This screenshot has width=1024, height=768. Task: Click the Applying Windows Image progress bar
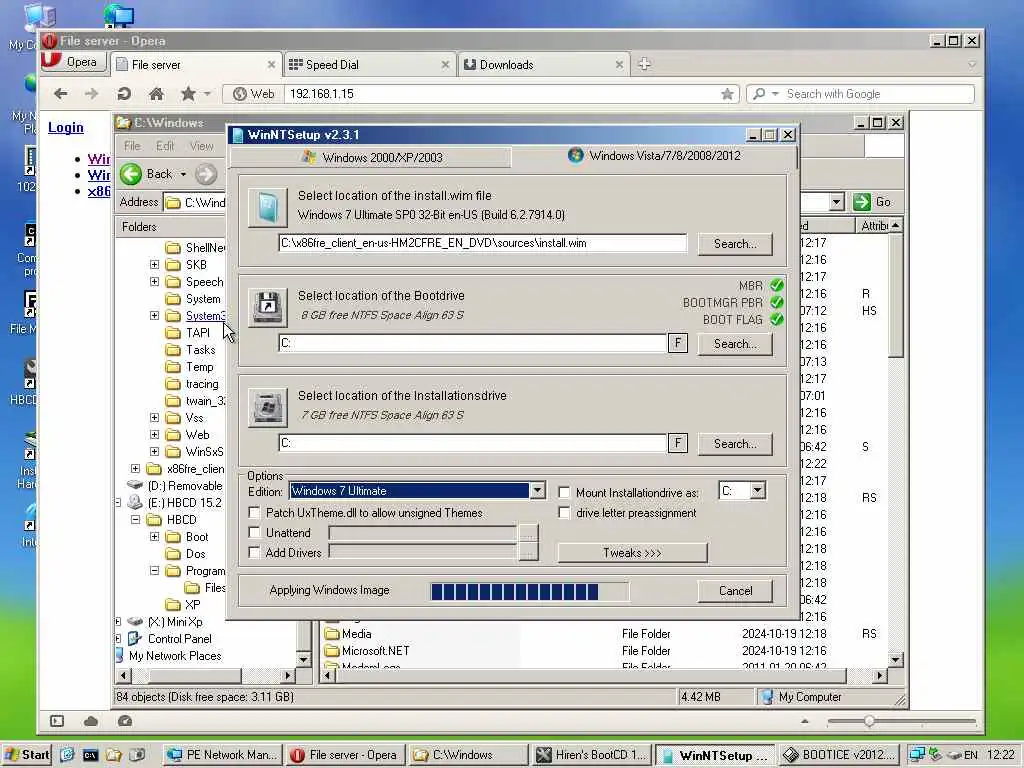point(530,591)
